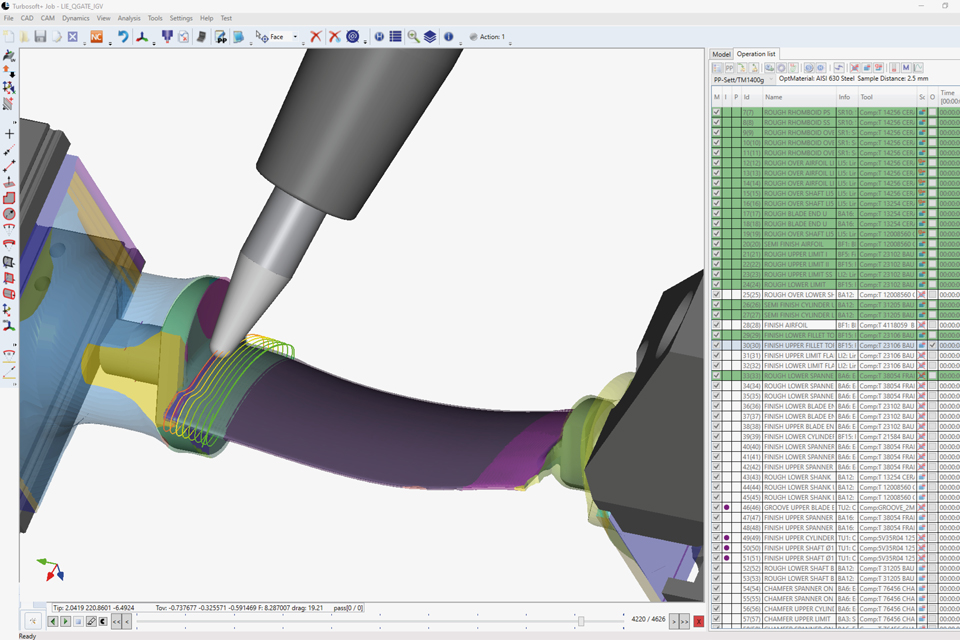Toggle checkbox for ROUGH LOWER SHANK operation 43

pyautogui.click(x=716, y=476)
